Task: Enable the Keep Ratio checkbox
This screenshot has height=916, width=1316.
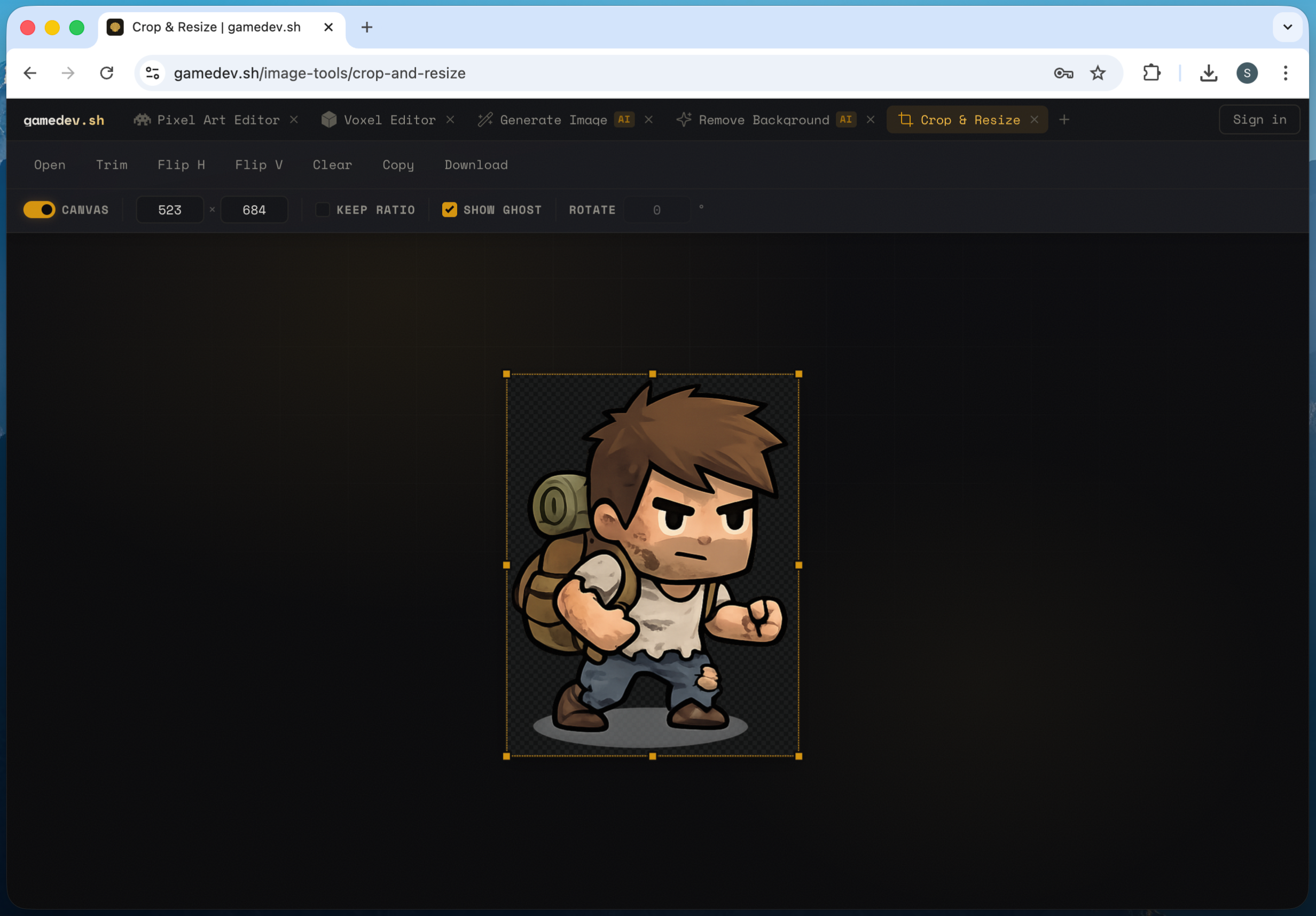Action: coord(322,210)
